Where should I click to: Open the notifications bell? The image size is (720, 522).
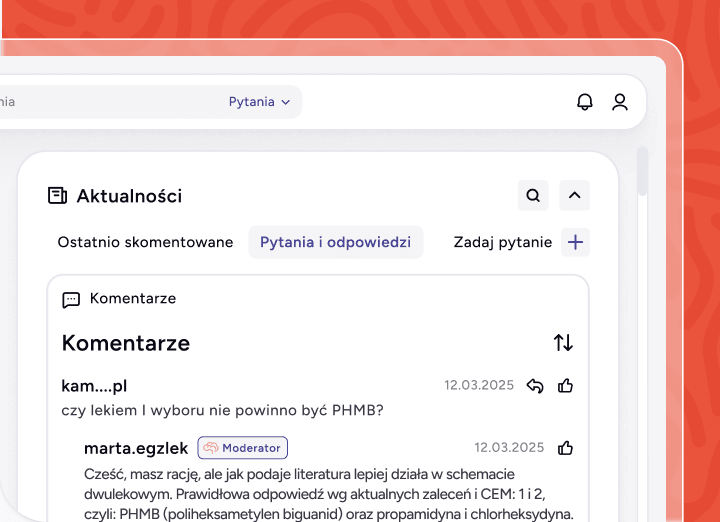tap(585, 102)
